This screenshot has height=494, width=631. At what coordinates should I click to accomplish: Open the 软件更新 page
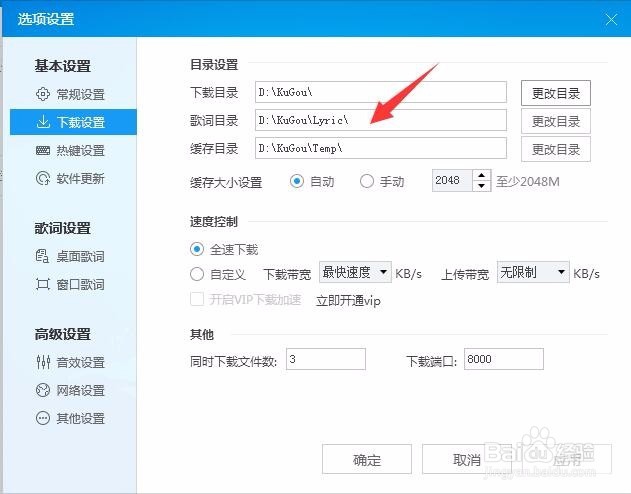73,178
